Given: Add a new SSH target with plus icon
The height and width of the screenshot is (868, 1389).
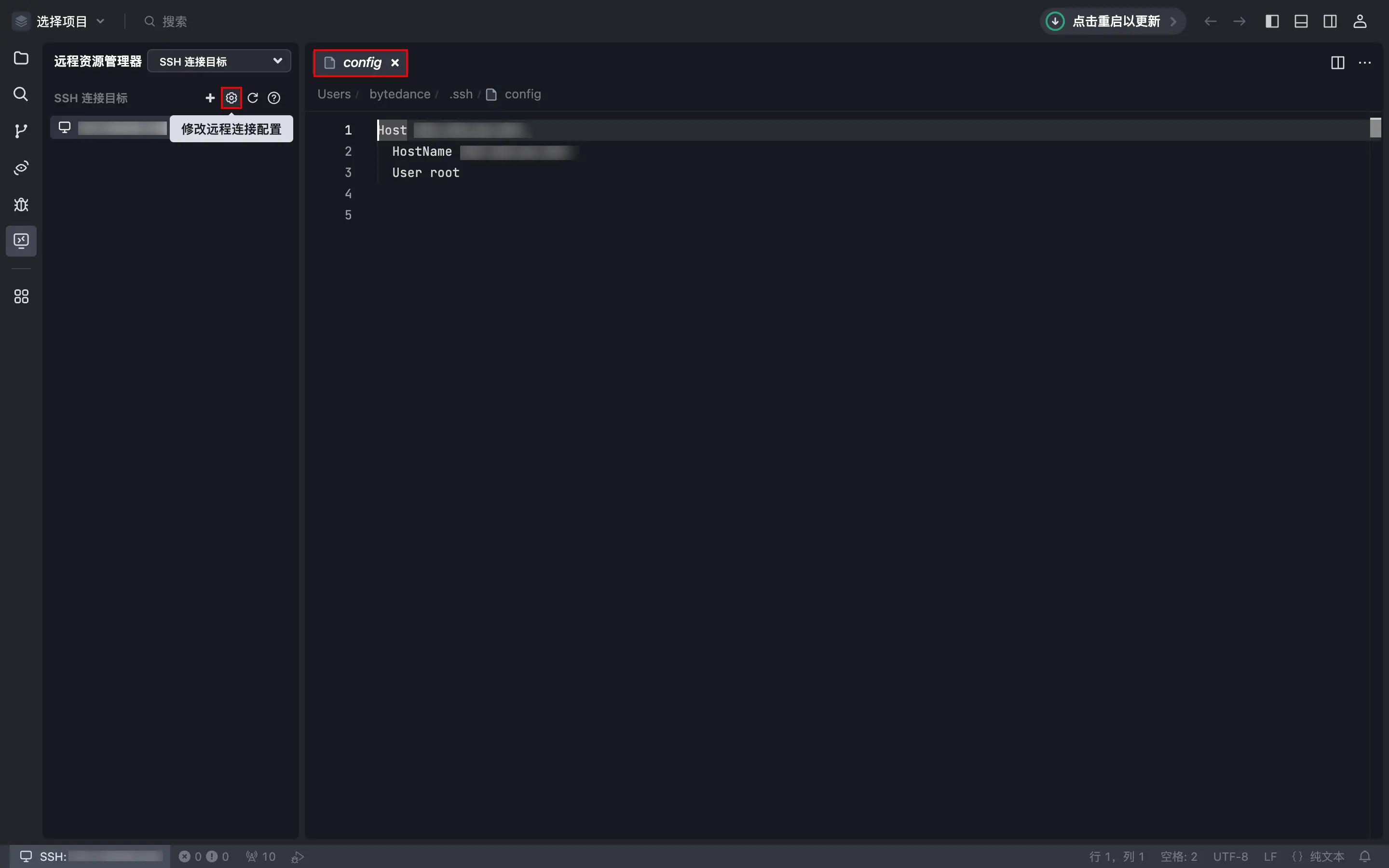Looking at the screenshot, I should pyautogui.click(x=210, y=98).
